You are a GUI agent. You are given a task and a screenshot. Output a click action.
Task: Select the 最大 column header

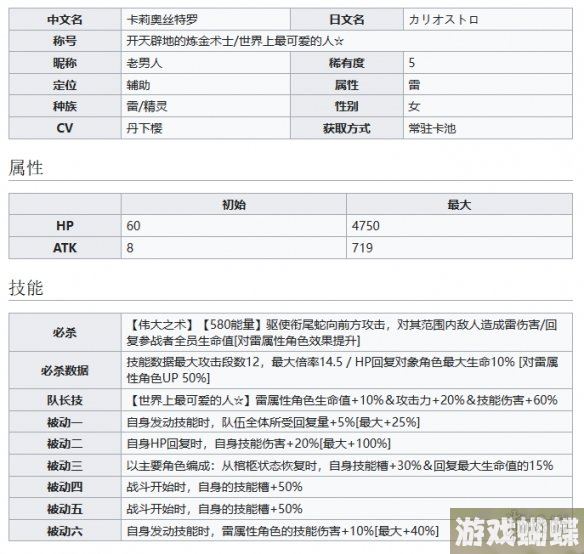pos(459,204)
